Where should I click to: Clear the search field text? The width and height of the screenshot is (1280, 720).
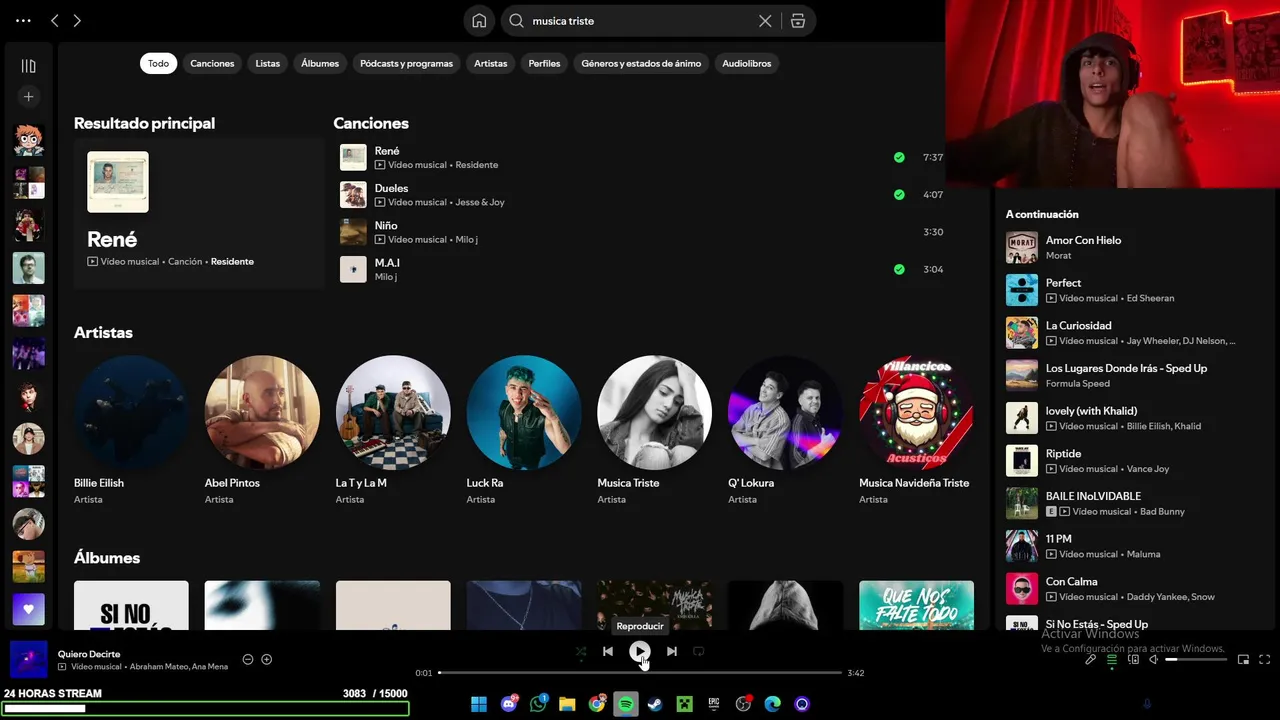click(765, 21)
